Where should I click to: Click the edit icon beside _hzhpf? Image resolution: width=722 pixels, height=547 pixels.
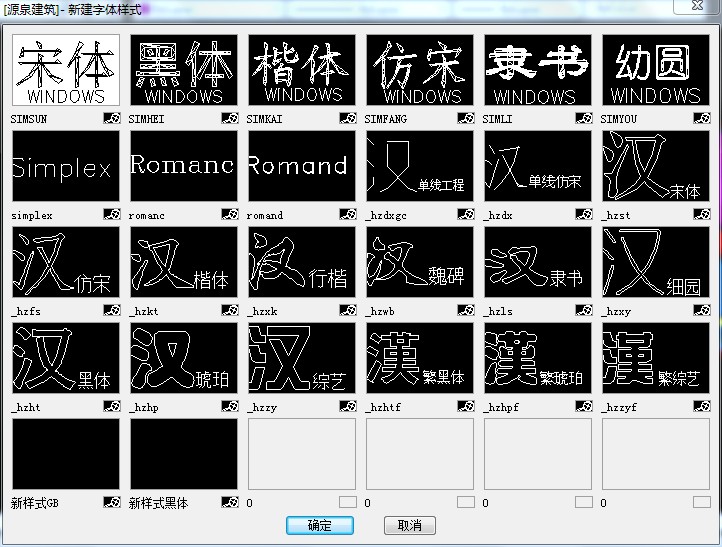(x=584, y=406)
